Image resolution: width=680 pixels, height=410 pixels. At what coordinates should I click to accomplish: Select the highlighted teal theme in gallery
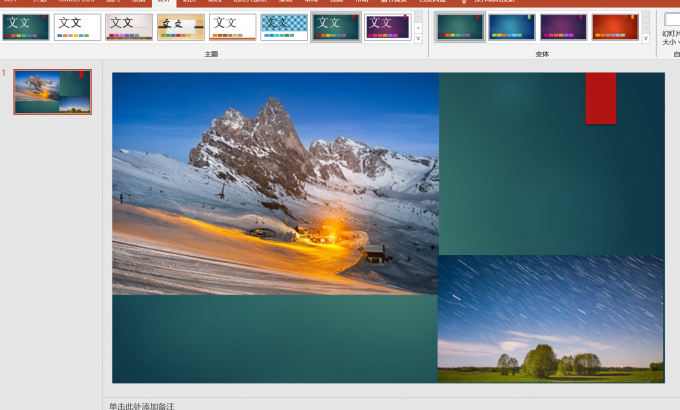336,27
